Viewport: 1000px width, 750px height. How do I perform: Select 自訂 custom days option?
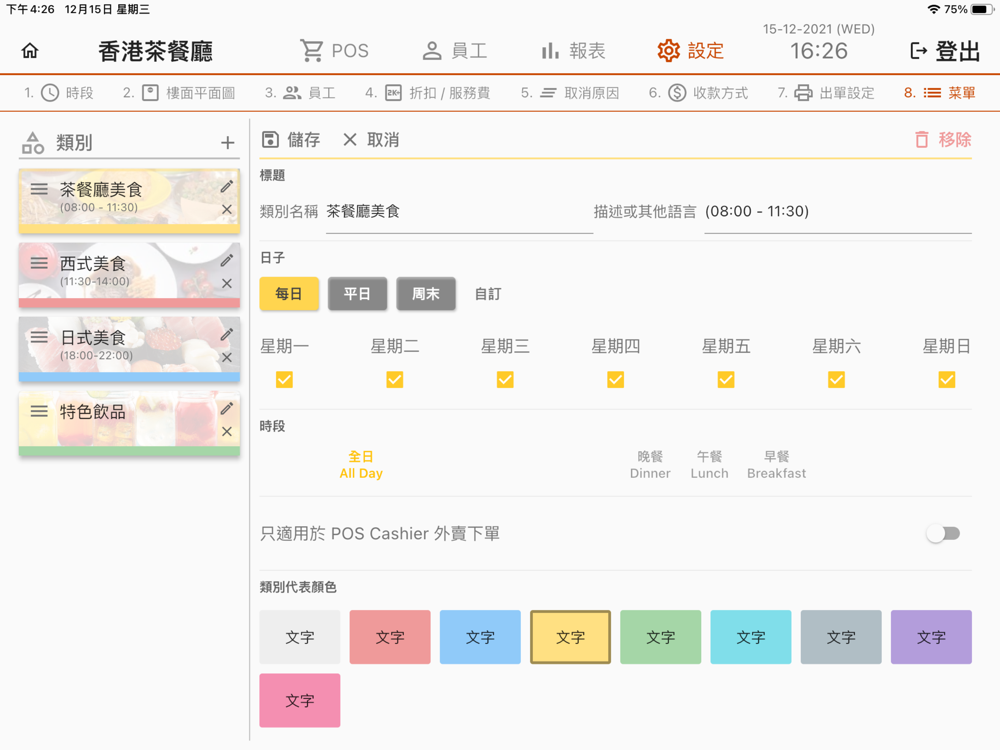pyautogui.click(x=488, y=294)
